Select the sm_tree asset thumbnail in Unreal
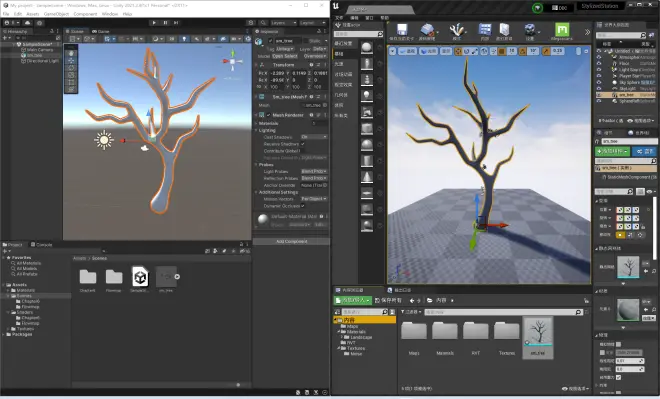 [x=538, y=338]
